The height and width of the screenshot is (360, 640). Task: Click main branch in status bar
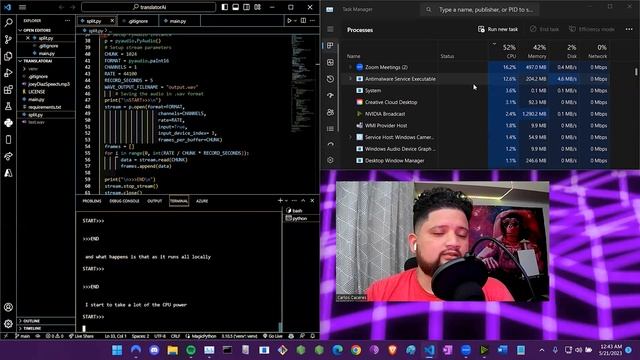pos(22,336)
